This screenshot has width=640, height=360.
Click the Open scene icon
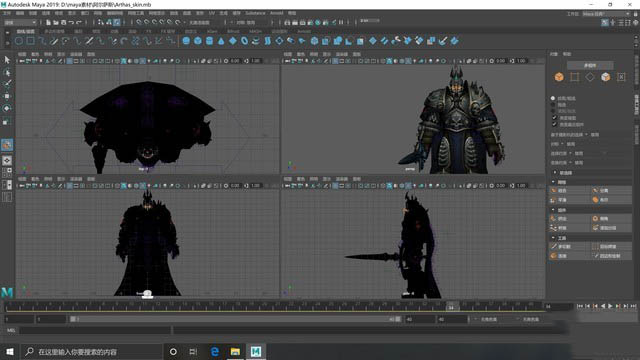[x=56, y=22]
